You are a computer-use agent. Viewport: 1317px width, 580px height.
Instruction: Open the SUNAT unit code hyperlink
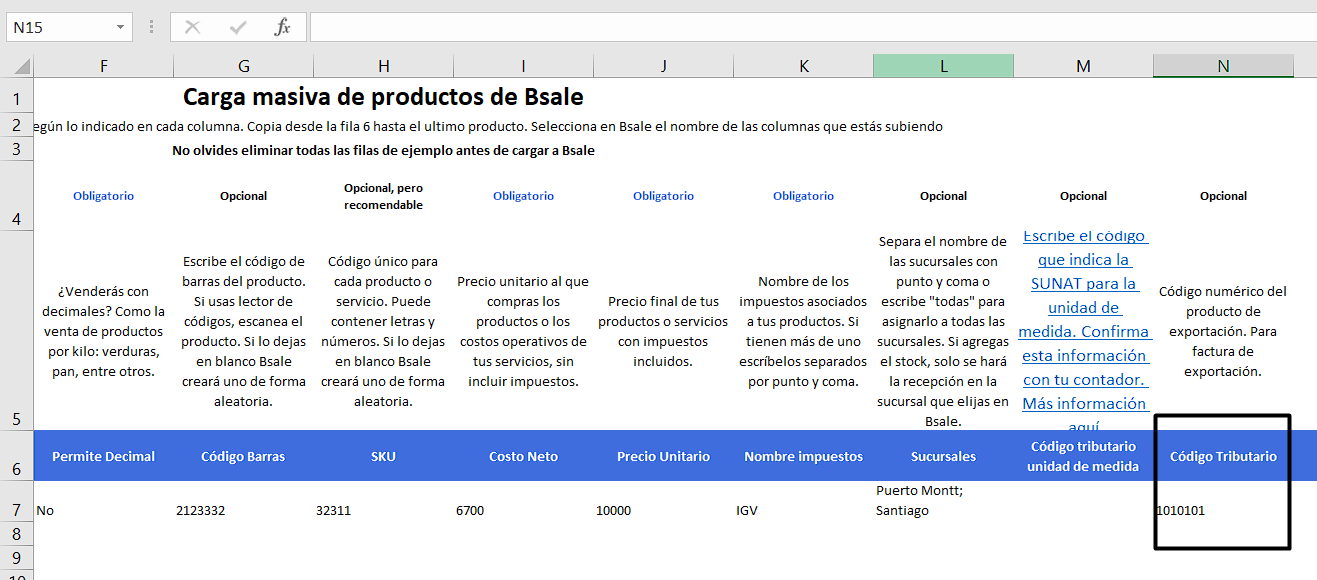coord(1084,331)
